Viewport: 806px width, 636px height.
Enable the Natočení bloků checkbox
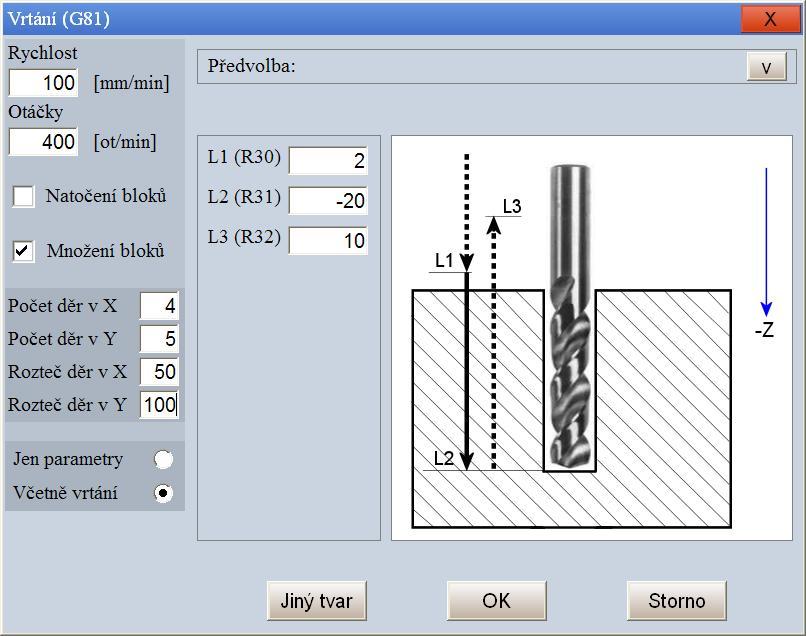tap(24, 196)
